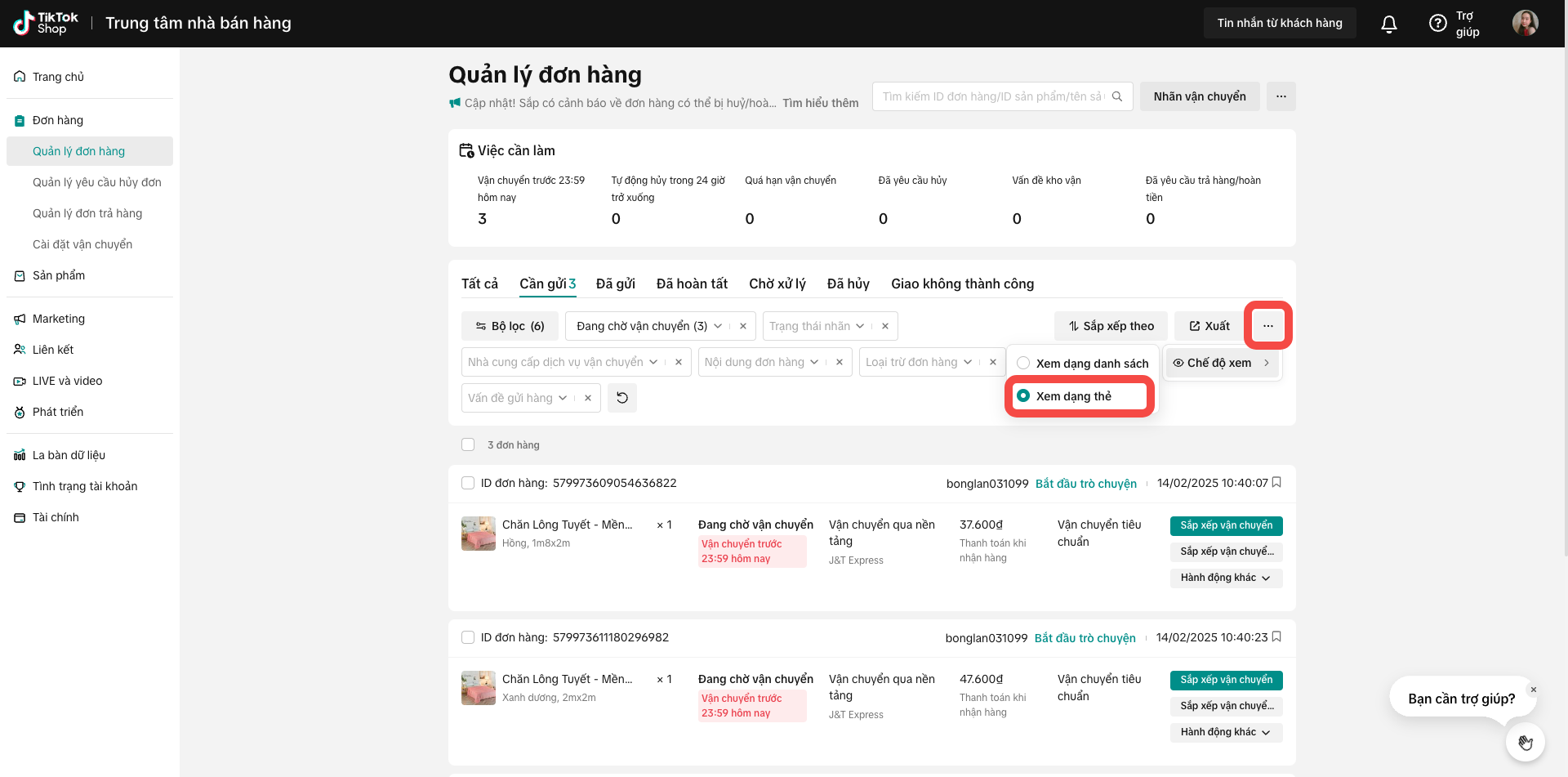
Task: Click the "Tìm hiểu thêm" link
Action: [820, 103]
